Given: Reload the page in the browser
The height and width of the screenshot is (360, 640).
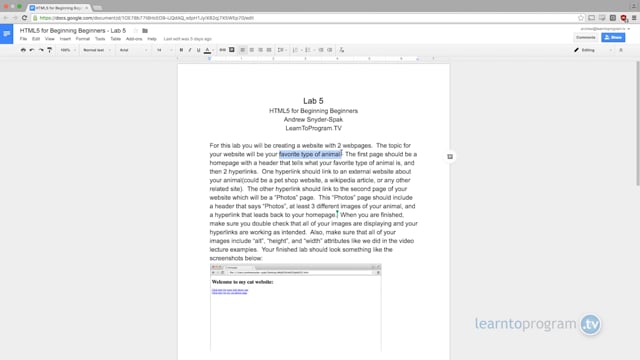Looking at the screenshot, I should coord(24,18).
